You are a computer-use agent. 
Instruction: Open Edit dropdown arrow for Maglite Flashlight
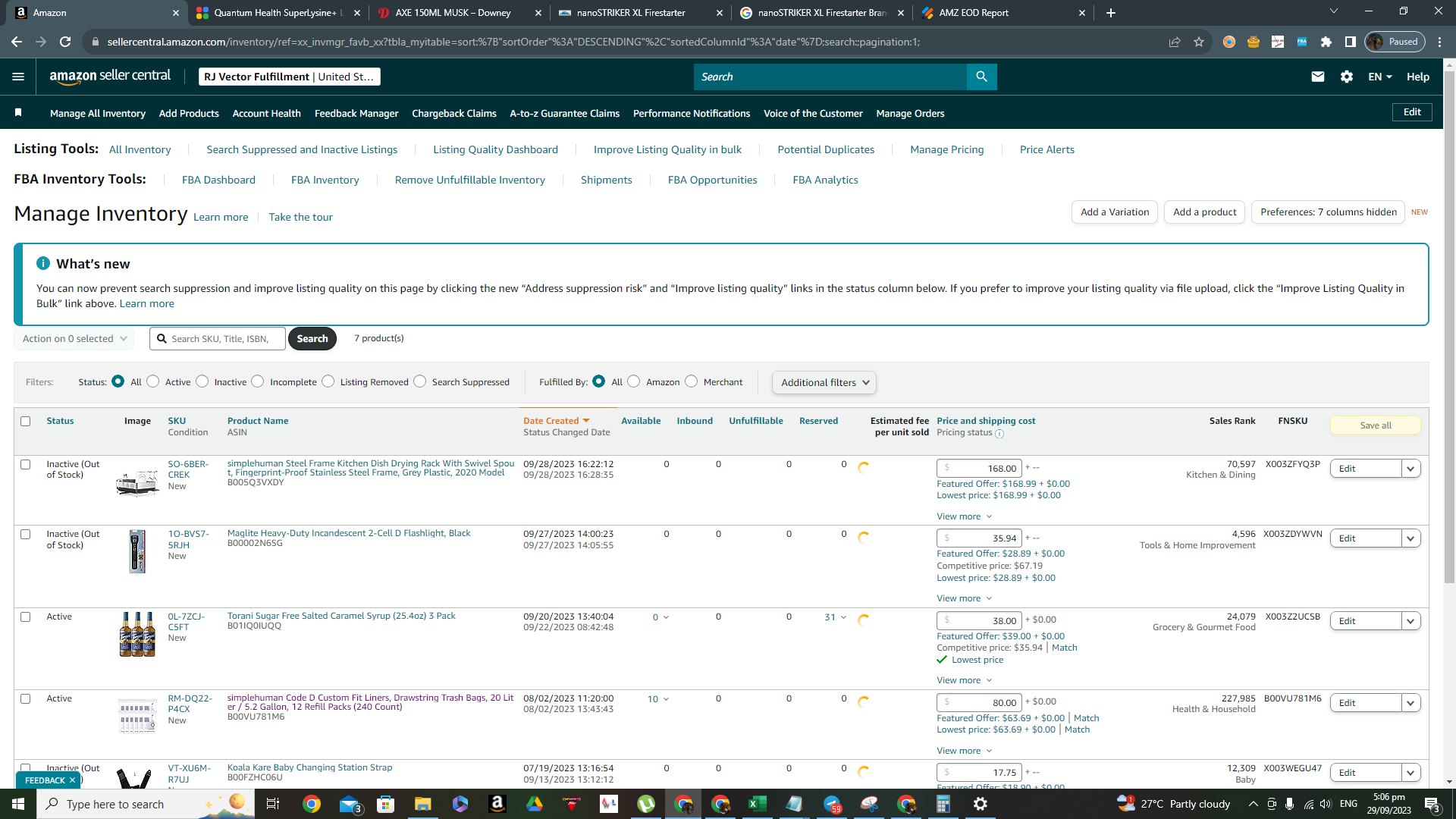(x=1410, y=538)
